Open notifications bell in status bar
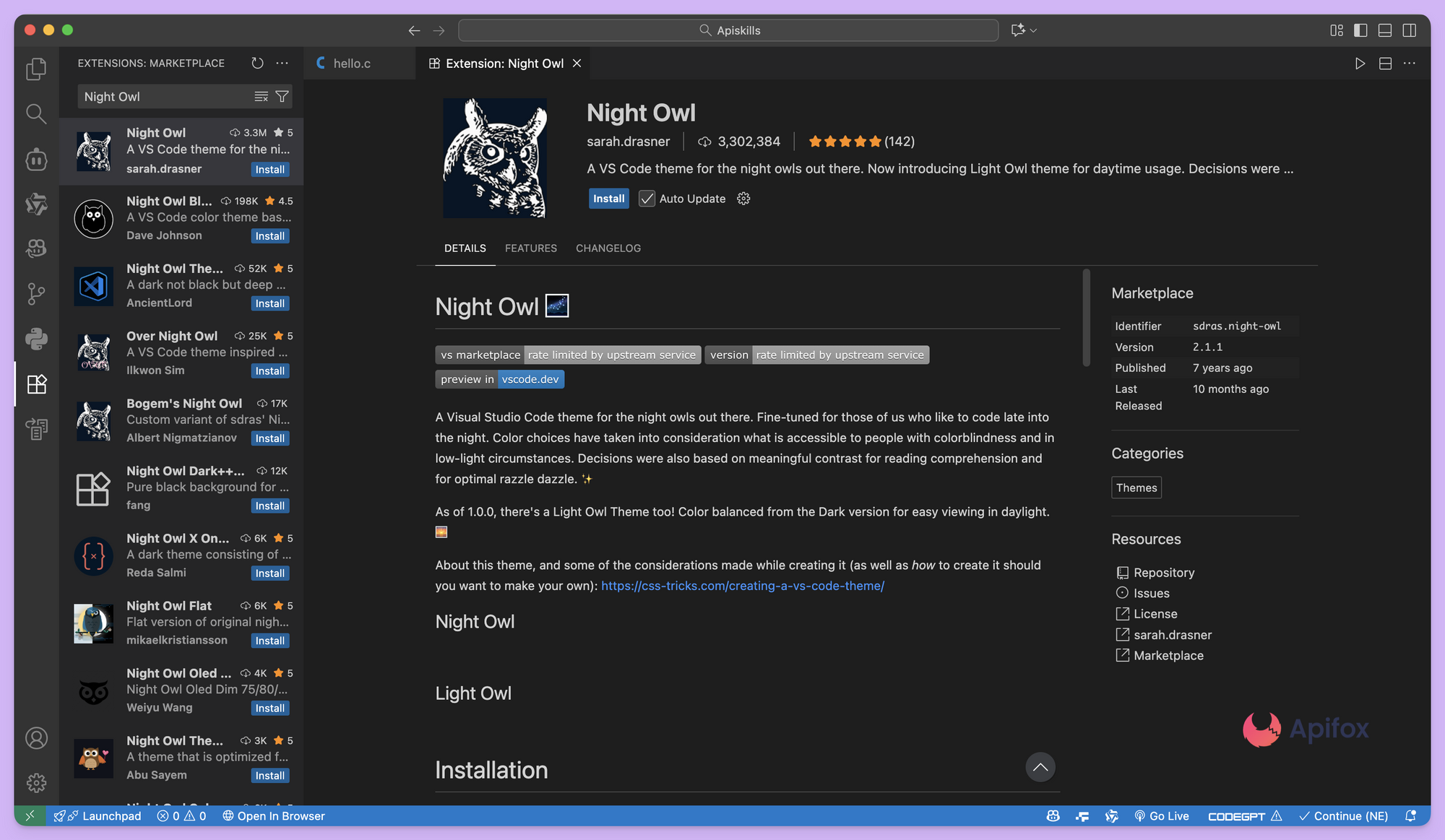 pyautogui.click(x=1410, y=815)
